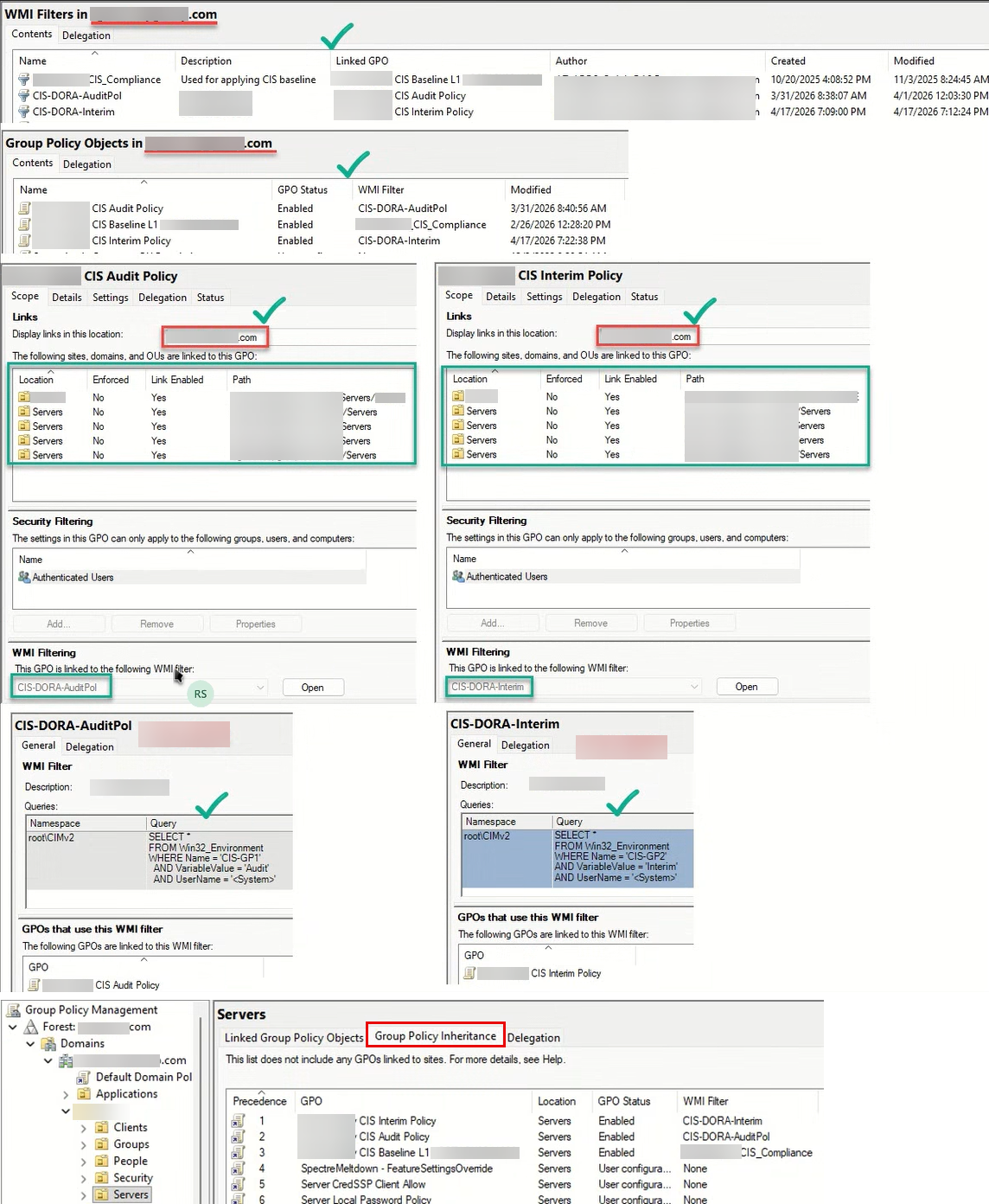Screen dimensions: 989x1204
Task: Click Open button beside CIS-DORA-AuditPol filter
Action: click(313, 688)
